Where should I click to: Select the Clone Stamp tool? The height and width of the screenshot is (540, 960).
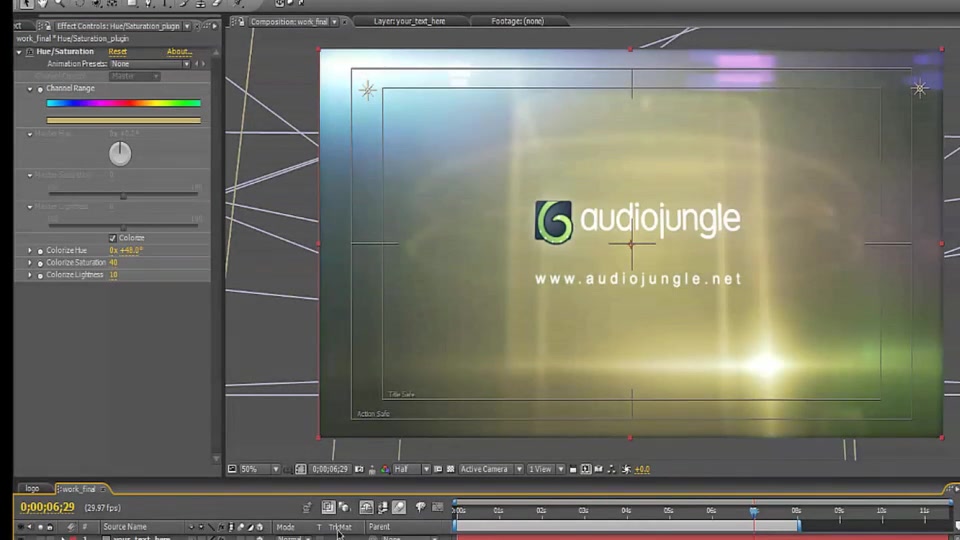200,3
